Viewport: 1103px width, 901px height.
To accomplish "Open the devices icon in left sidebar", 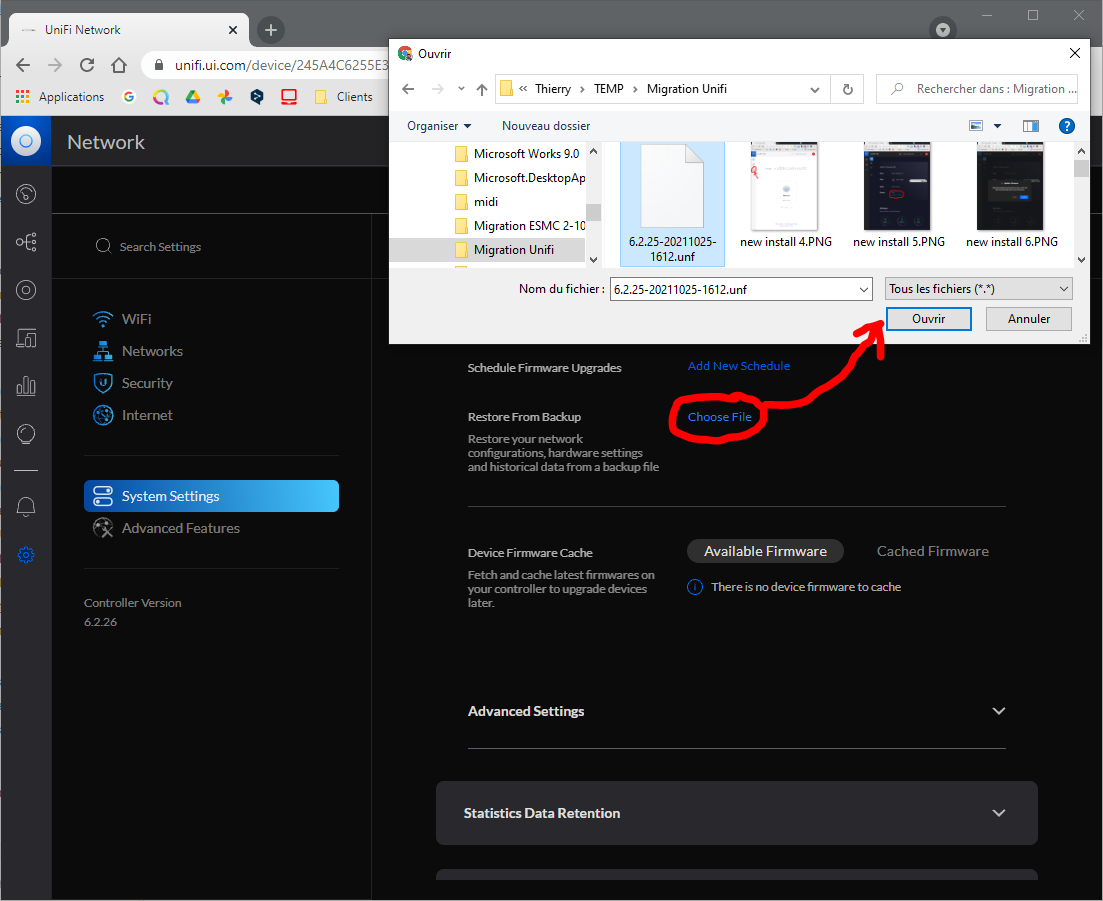I will (27, 338).
